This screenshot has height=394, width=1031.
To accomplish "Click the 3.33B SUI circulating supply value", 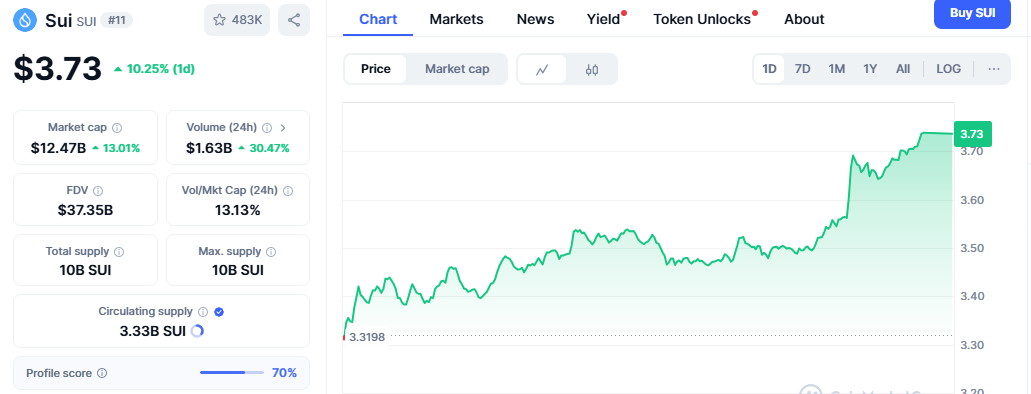I will (x=153, y=331).
